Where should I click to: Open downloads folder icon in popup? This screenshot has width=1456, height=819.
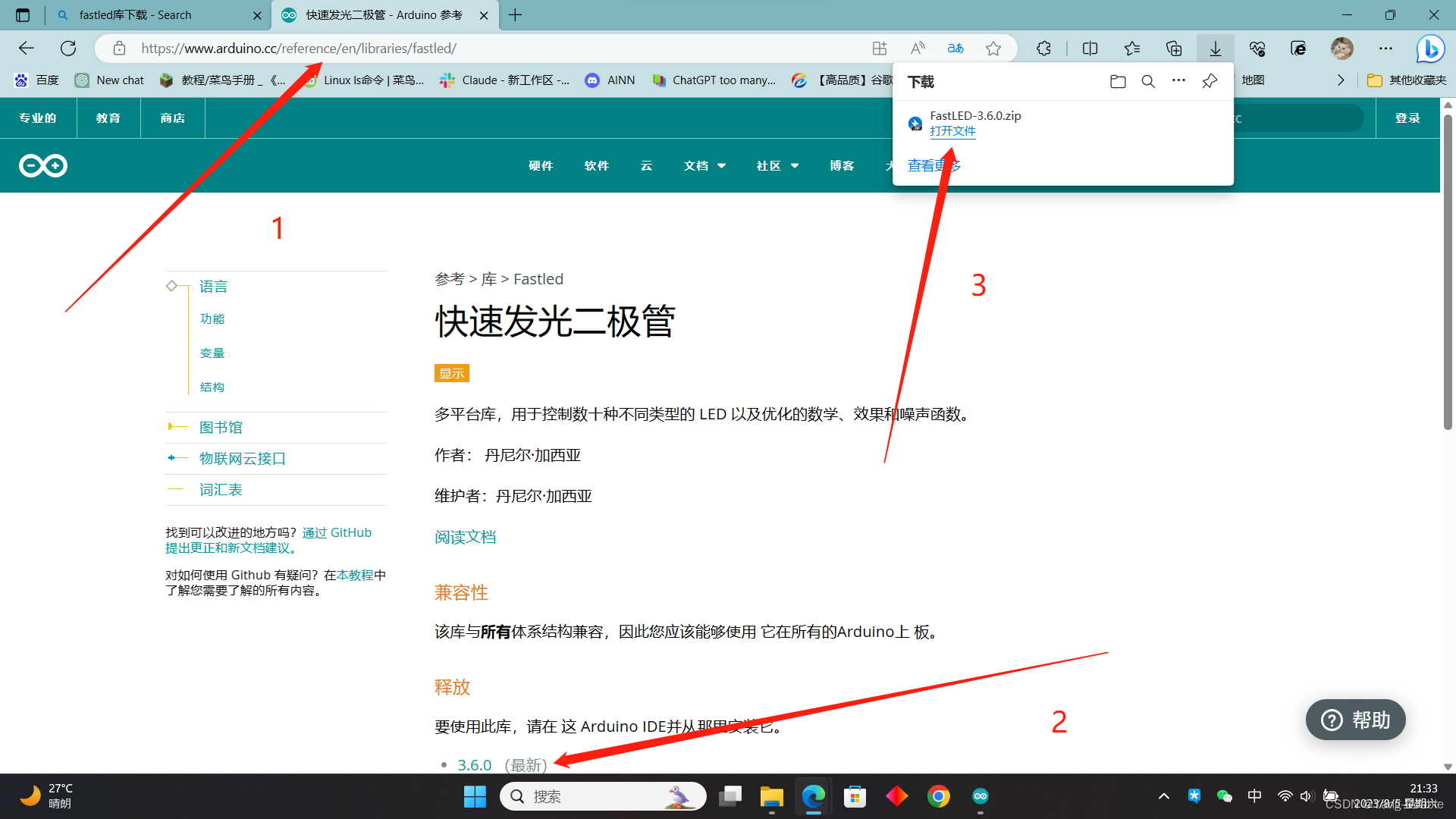[1118, 81]
